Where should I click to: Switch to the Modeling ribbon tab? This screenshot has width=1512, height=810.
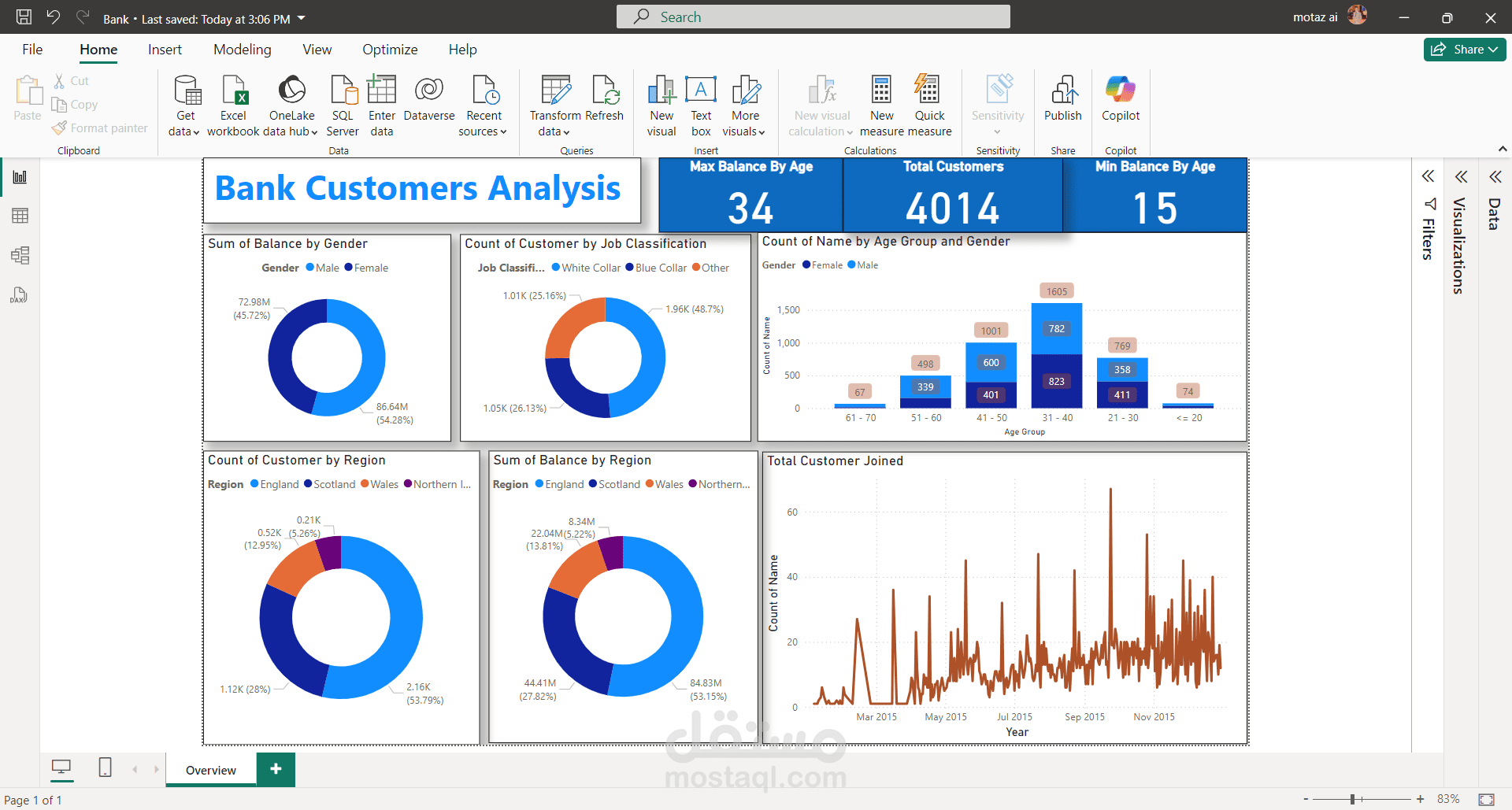point(242,49)
